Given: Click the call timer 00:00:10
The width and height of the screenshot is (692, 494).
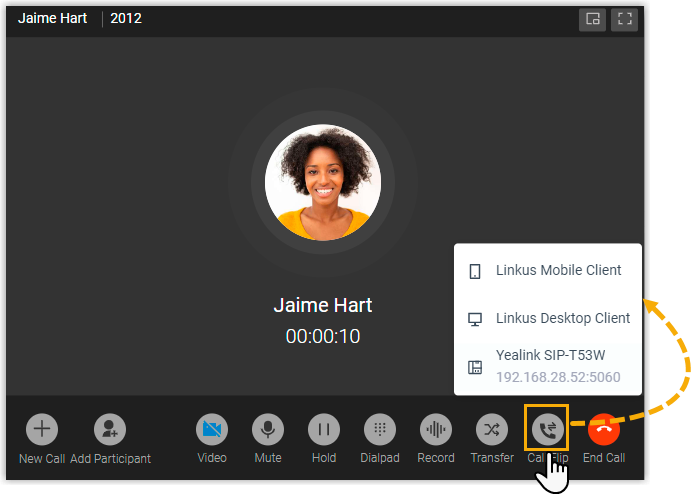Looking at the screenshot, I should click(323, 336).
